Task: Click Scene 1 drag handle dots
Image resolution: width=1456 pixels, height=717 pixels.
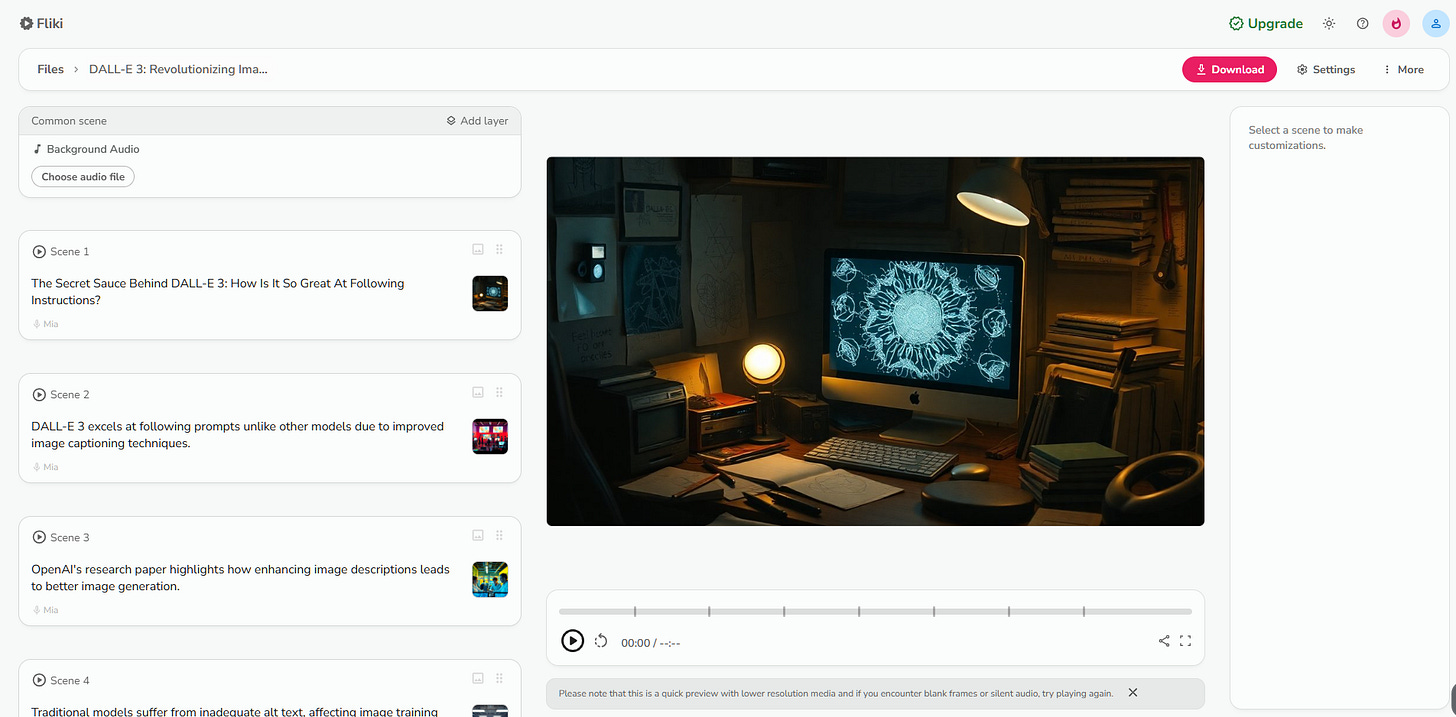Action: tap(500, 250)
